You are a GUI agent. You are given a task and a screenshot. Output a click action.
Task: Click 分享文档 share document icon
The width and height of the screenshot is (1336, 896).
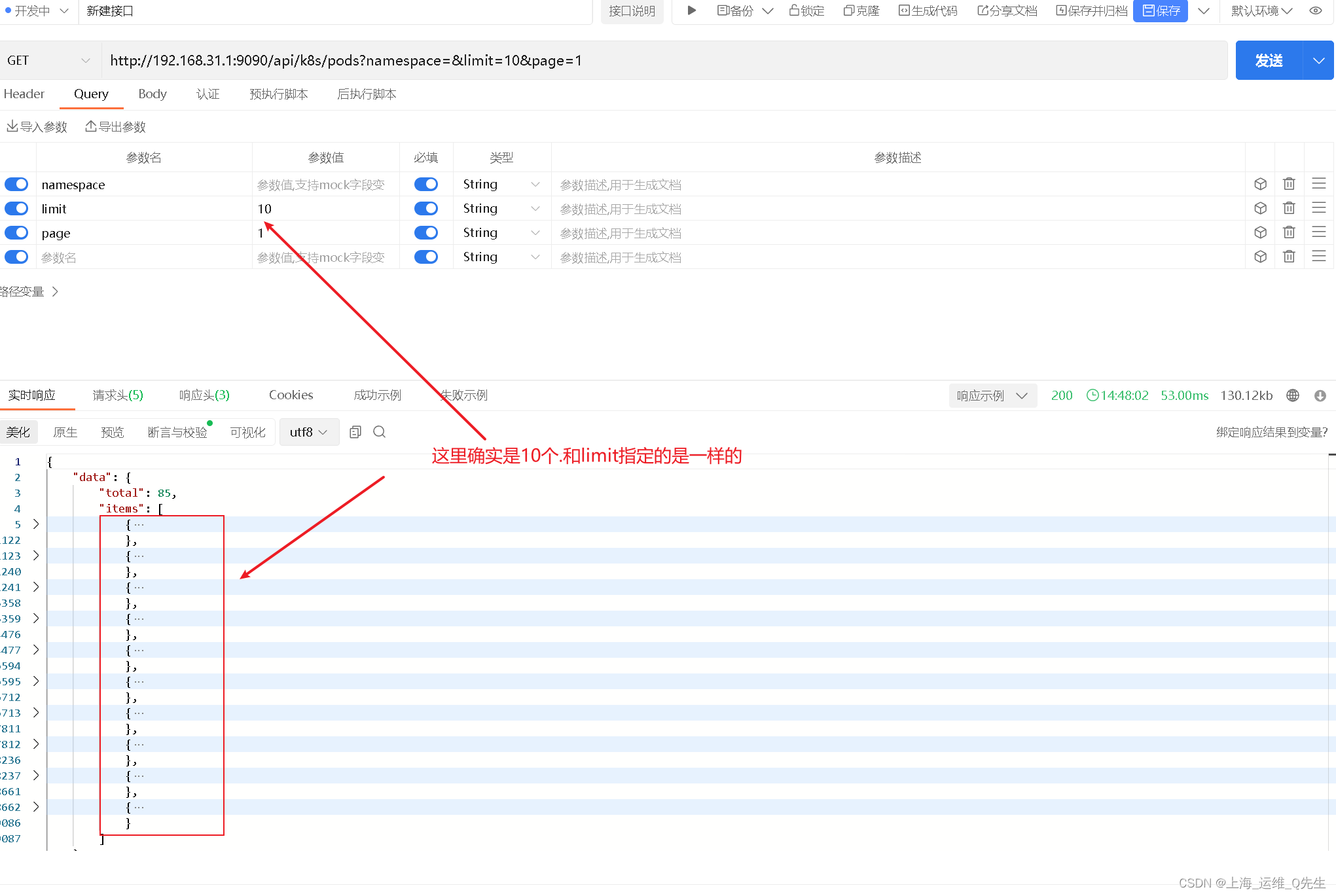(x=1007, y=10)
